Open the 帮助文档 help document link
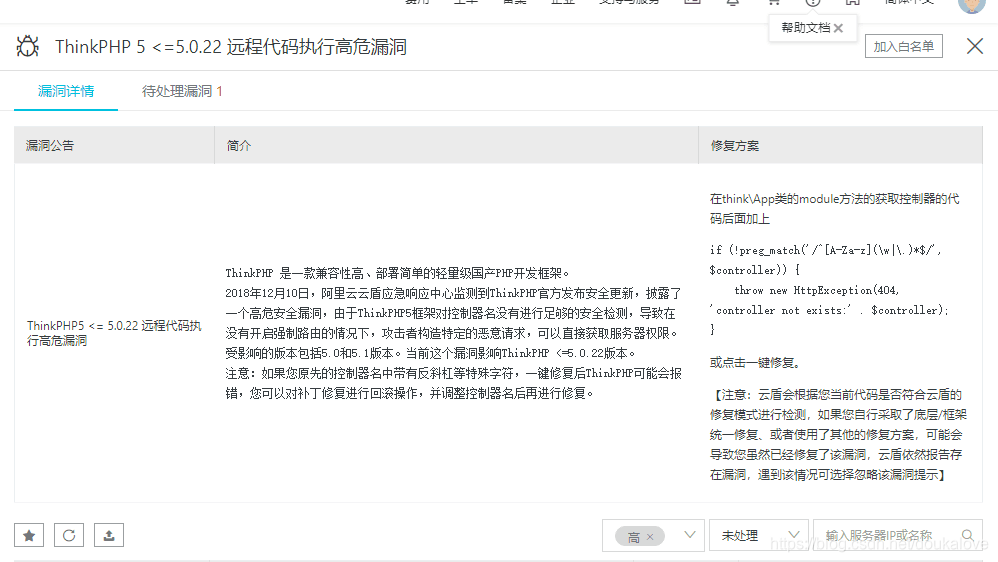The image size is (998, 562). 806,28
